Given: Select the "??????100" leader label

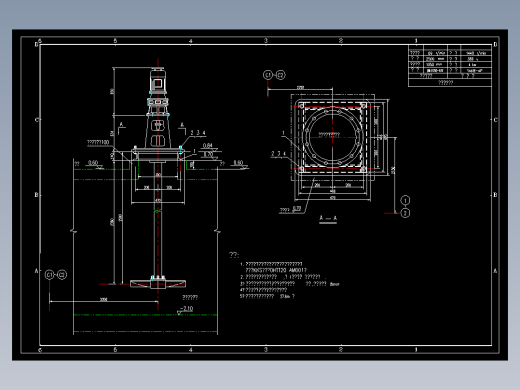Looking at the screenshot, I should coord(98,142).
